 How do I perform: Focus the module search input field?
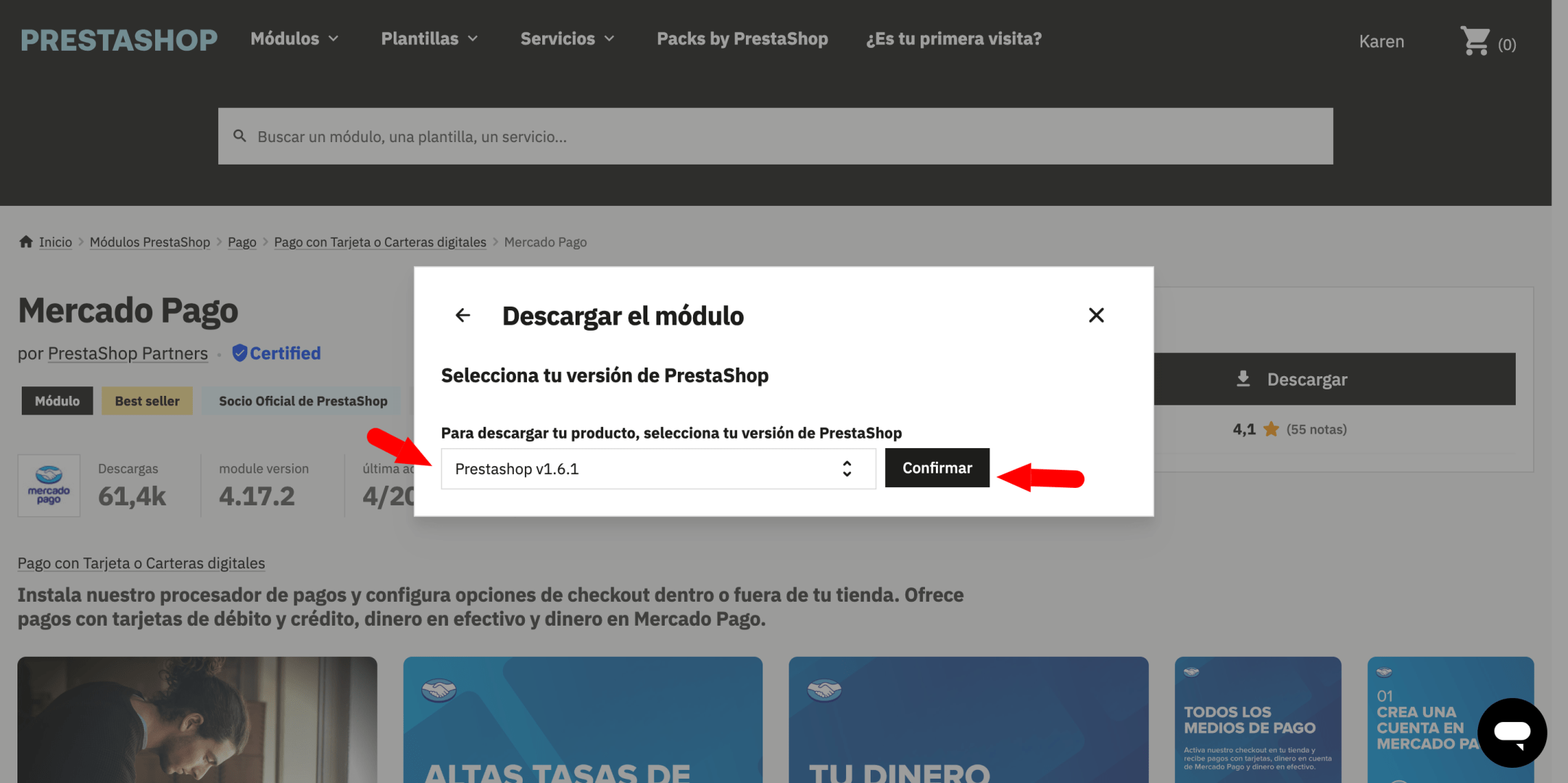(776, 136)
